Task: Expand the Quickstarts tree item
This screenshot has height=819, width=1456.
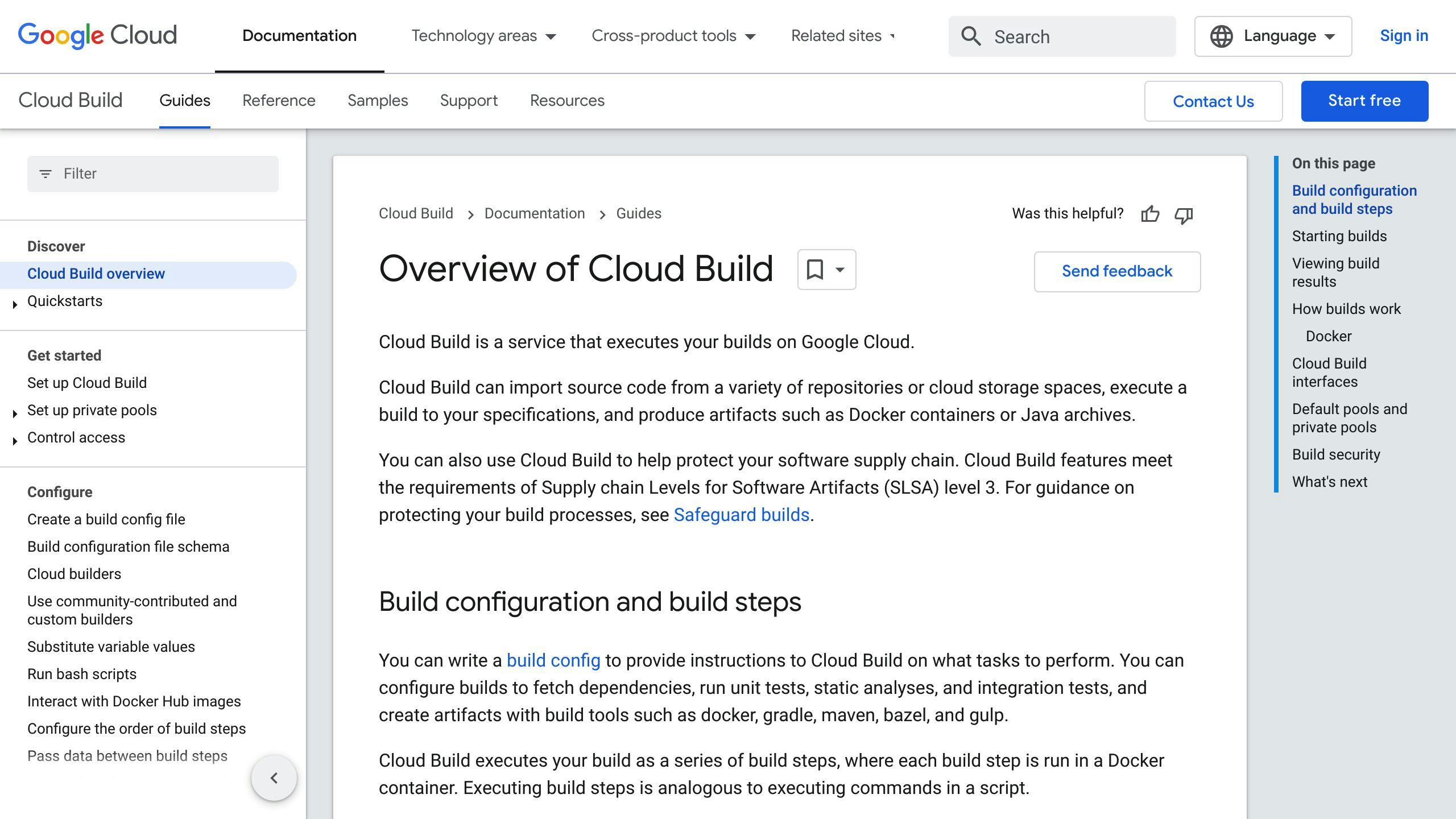Action: tap(15, 304)
